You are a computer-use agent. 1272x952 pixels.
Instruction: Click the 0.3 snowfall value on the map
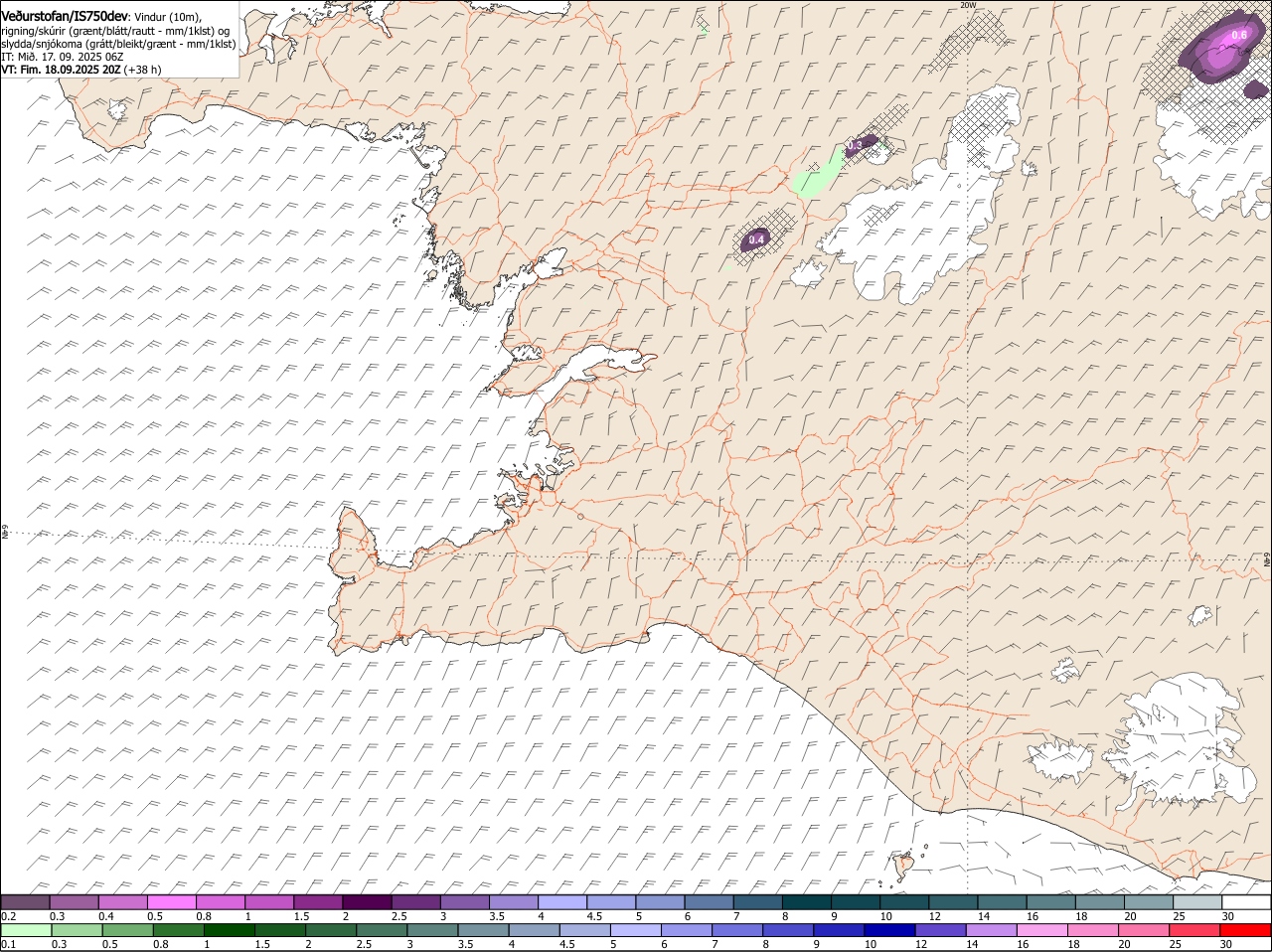pos(855,146)
